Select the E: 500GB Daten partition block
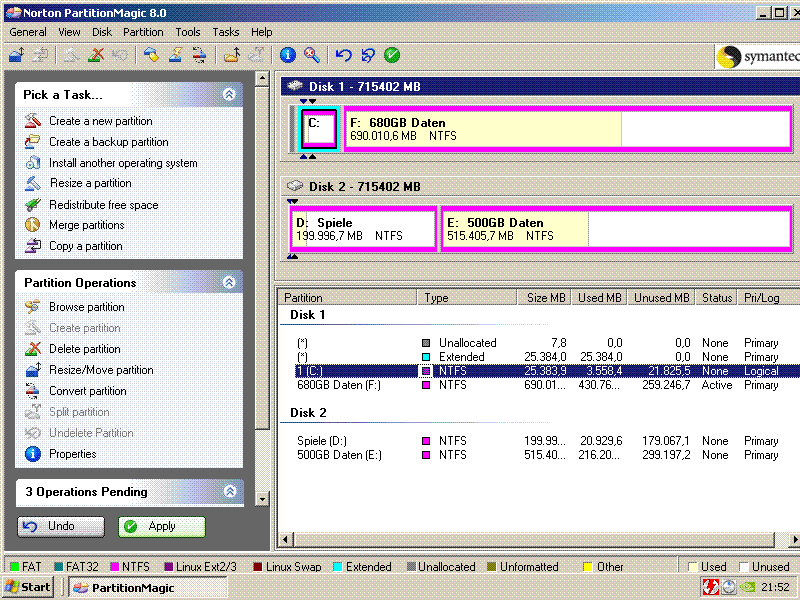Screen dimensions: 800x600 (x=617, y=229)
